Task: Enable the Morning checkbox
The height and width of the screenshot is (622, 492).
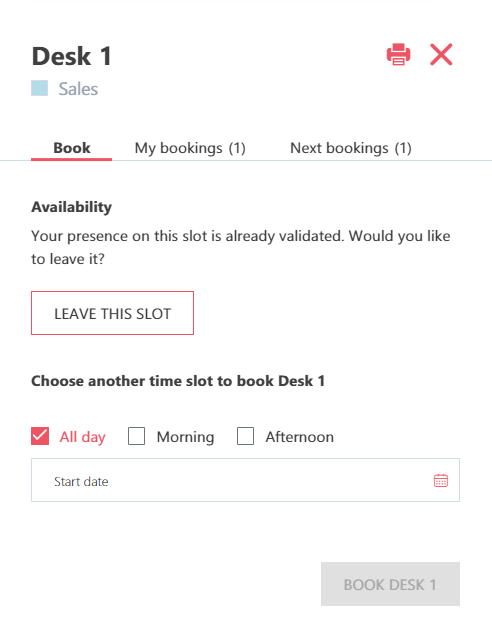Action: pyautogui.click(x=136, y=436)
